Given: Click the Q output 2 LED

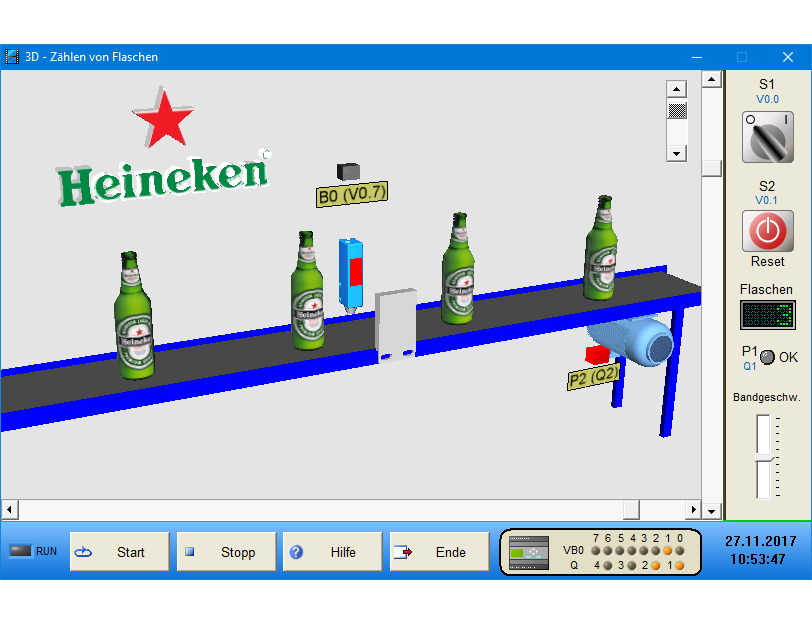Looking at the screenshot, I should (x=656, y=565).
